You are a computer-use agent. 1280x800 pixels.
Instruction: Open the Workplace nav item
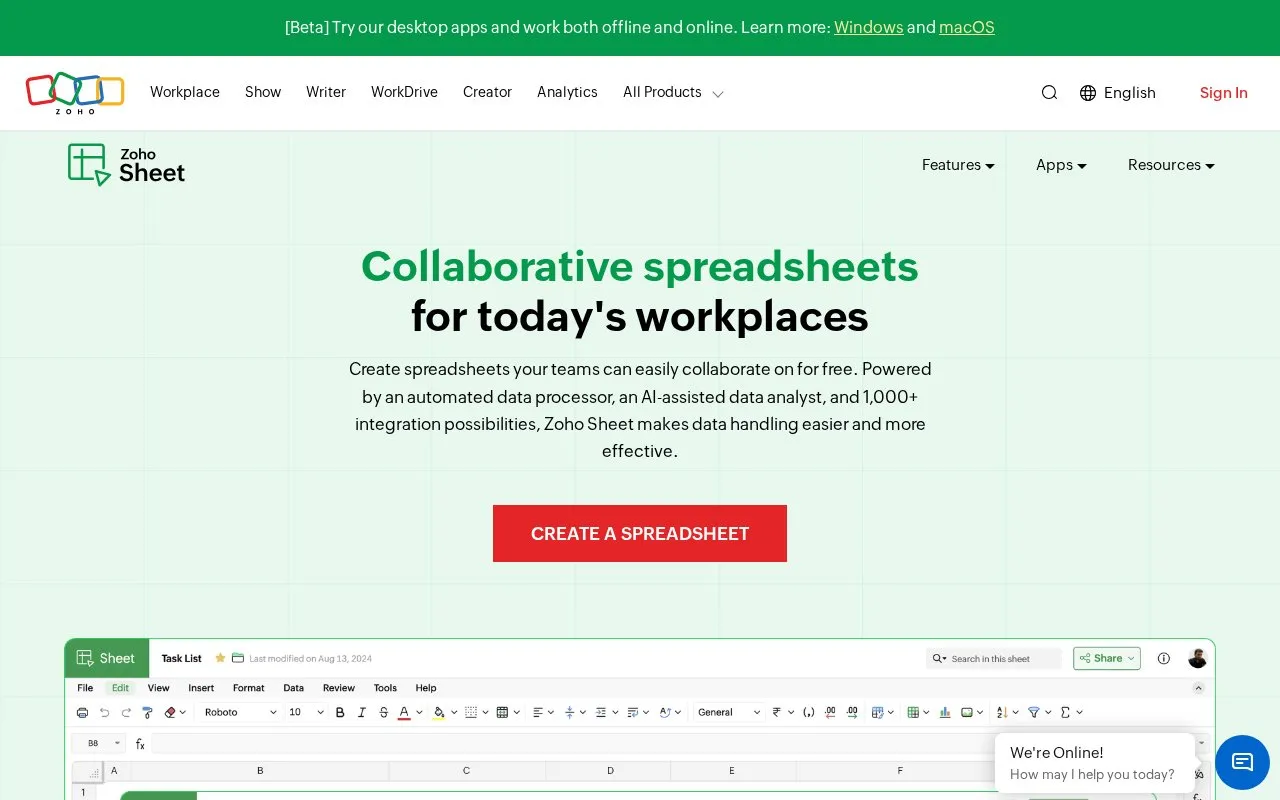[x=185, y=92]
